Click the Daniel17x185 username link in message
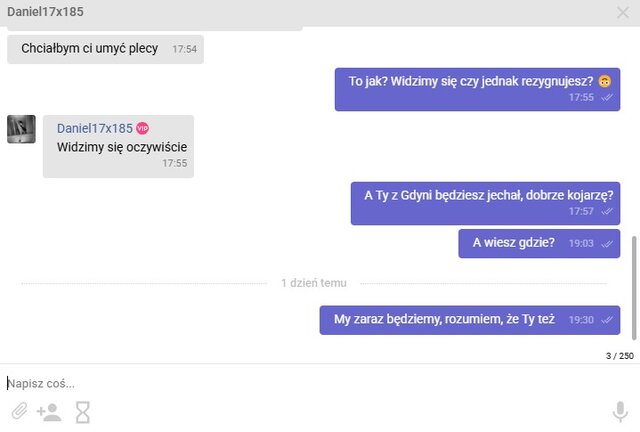Image resolution: width=640 pixels, height=432 pixels. tap(94, 128)
